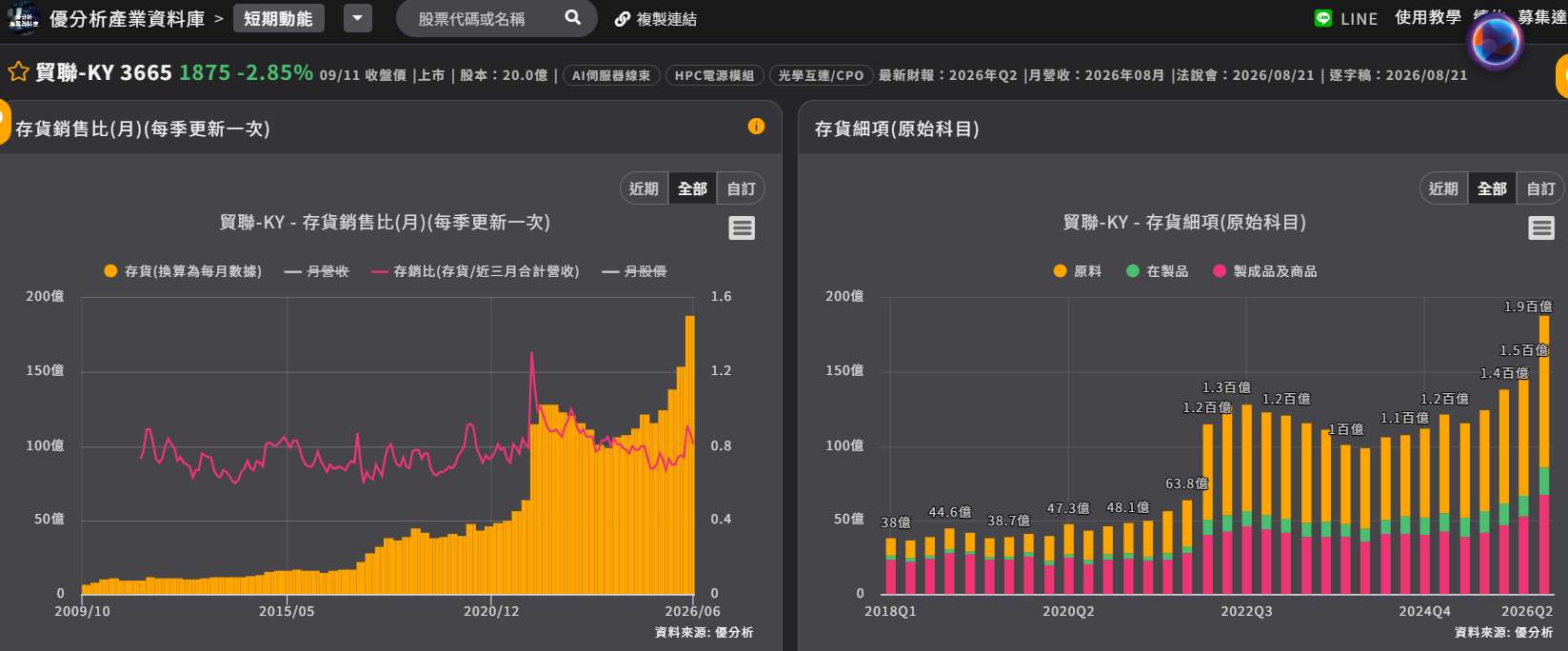Click x-axis label 2022Q3

[1246, 611]
